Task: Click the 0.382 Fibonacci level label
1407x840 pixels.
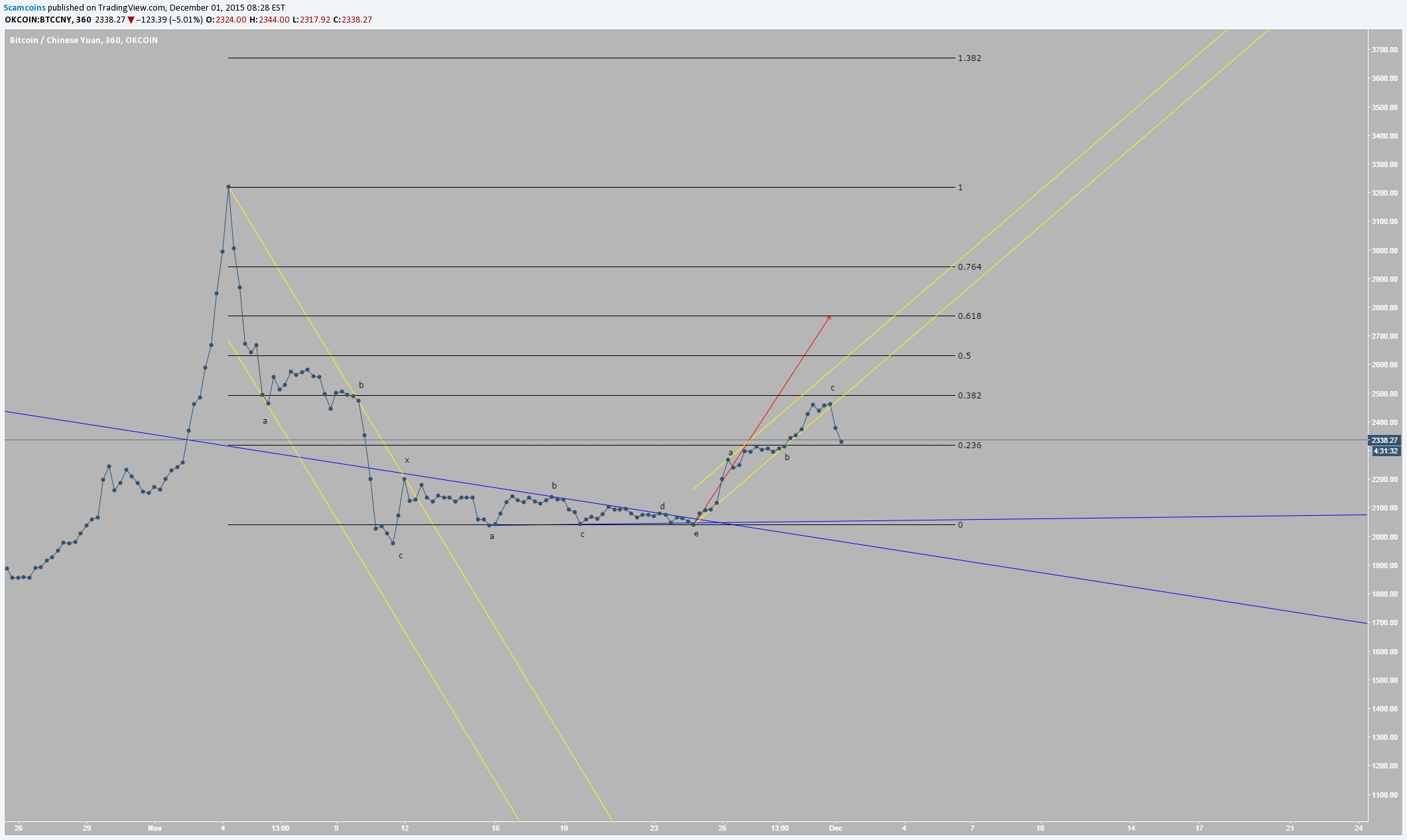Action: click(x=969, y=396)
